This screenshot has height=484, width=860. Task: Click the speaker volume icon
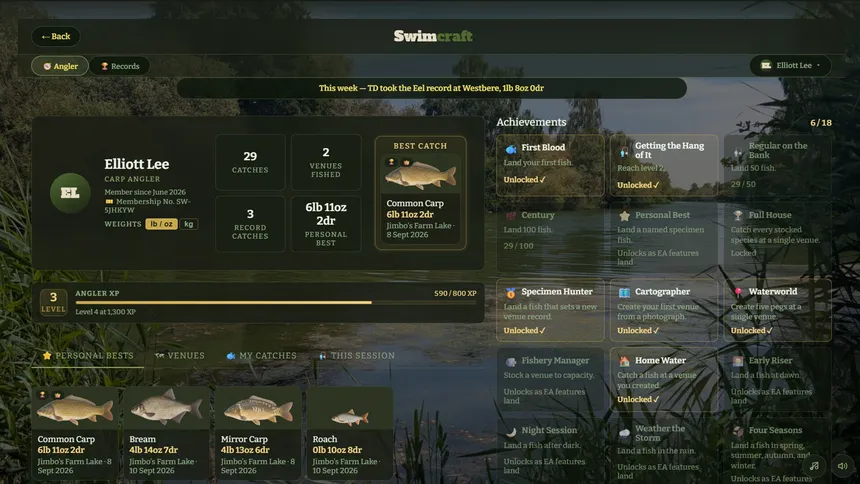pos(842,466)
